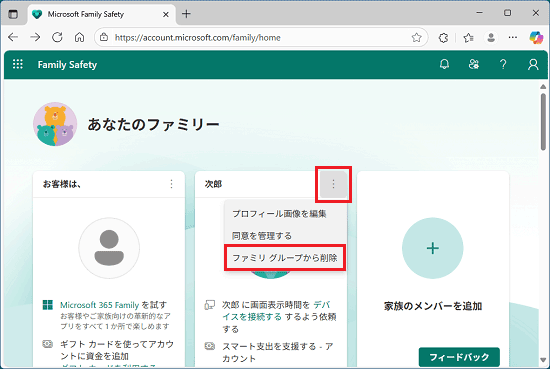Open スマート支出を支援する account text
The height and width of the screenshot is (369, 550).
[x=278, y=353]
